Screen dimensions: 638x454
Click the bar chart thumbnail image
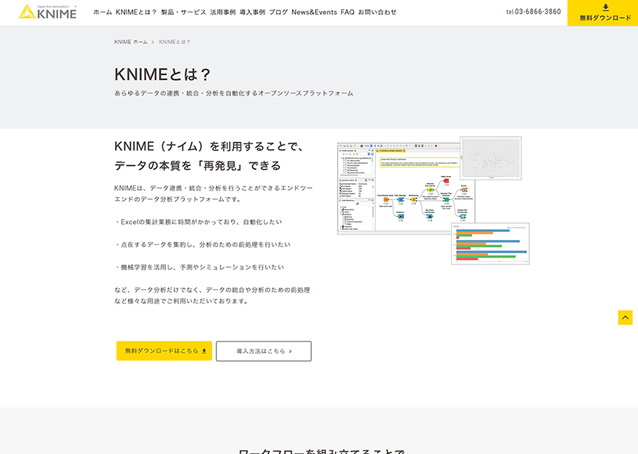coord(490,243)
